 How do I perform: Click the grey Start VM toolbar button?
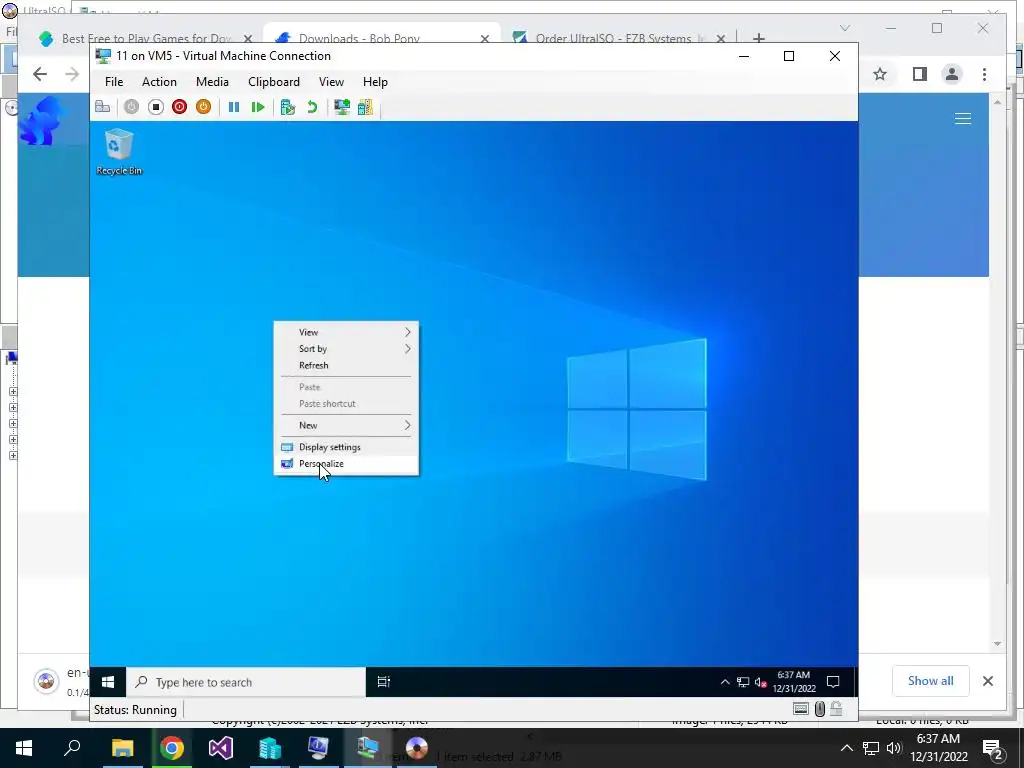[x=131, y=107]
